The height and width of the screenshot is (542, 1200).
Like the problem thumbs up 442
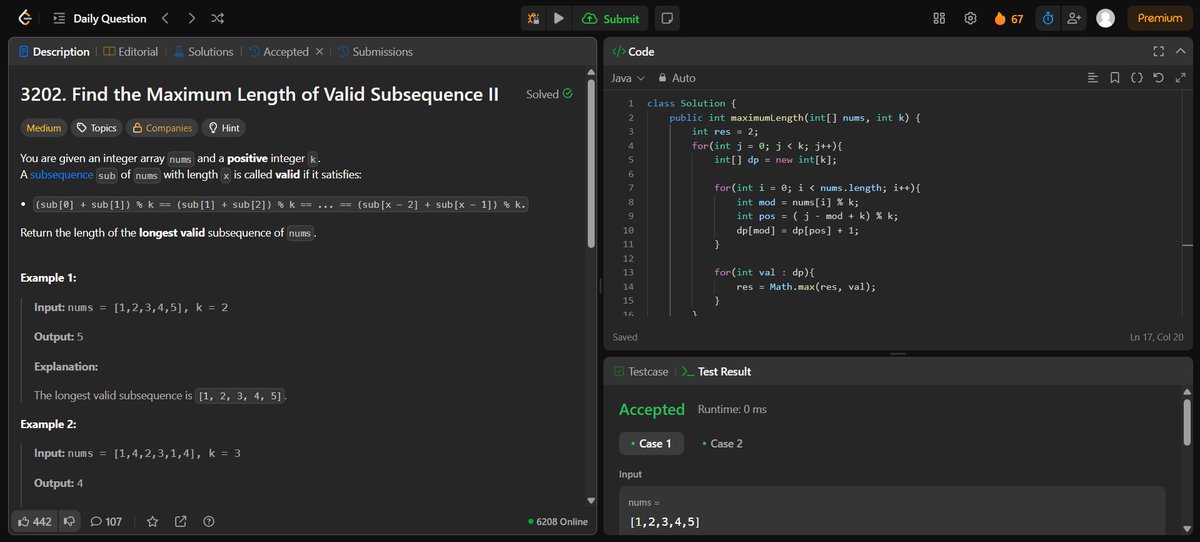[x=34, y=521]
